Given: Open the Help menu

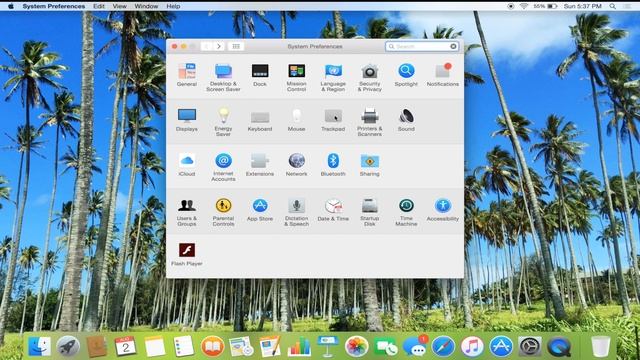Looking at the screenshot, I should [173, 6].
